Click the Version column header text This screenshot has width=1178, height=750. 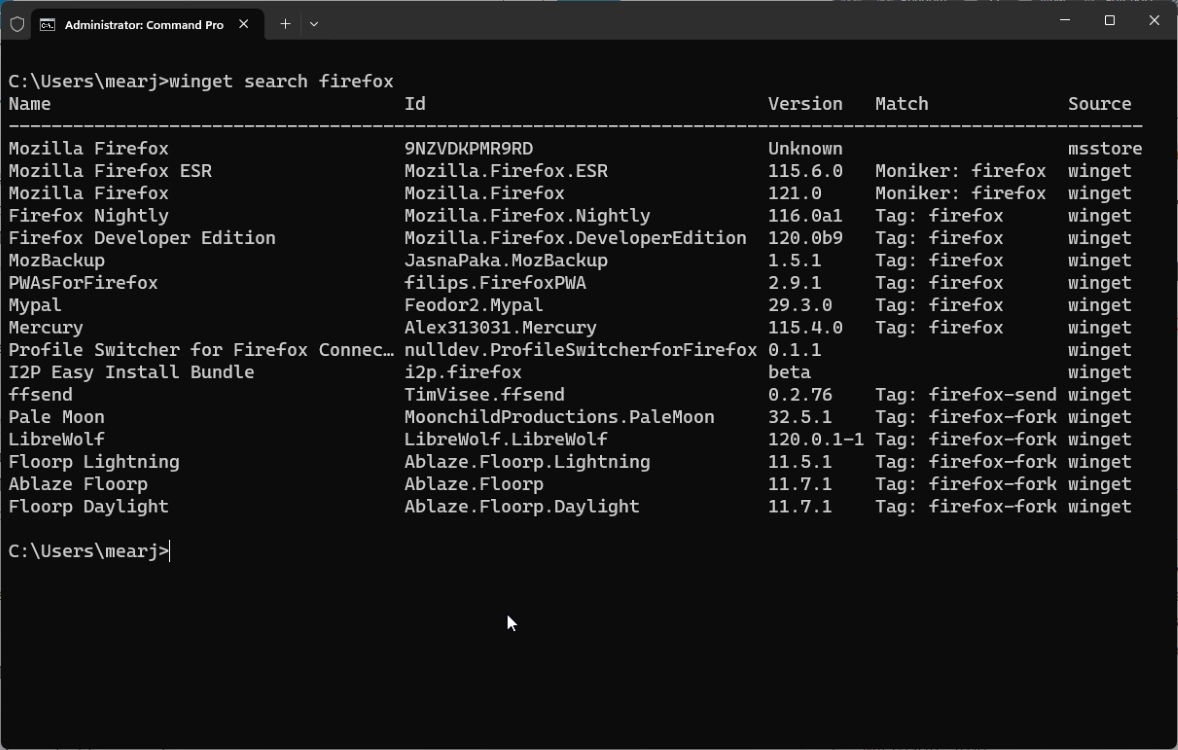[805, 103]
